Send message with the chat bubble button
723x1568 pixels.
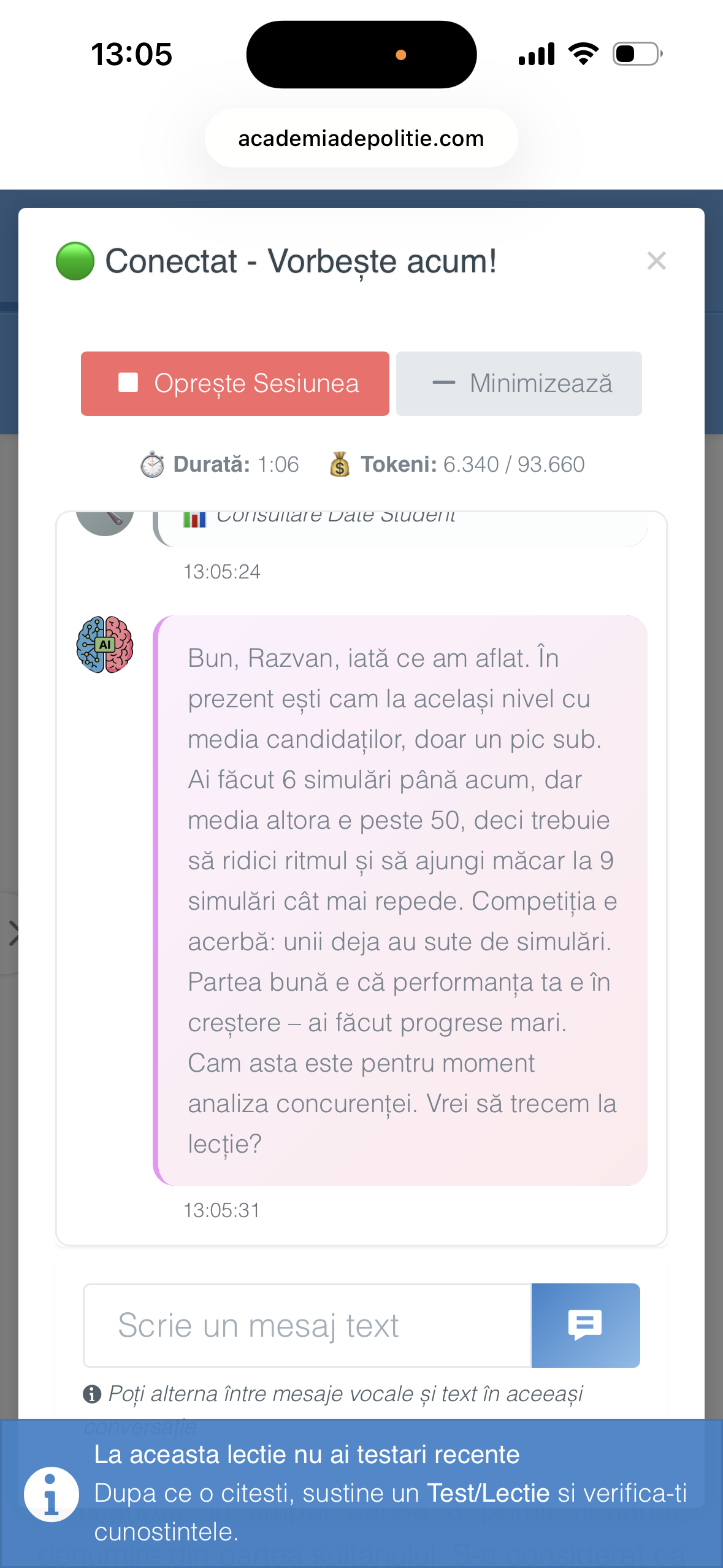(x=585, y=1325)
